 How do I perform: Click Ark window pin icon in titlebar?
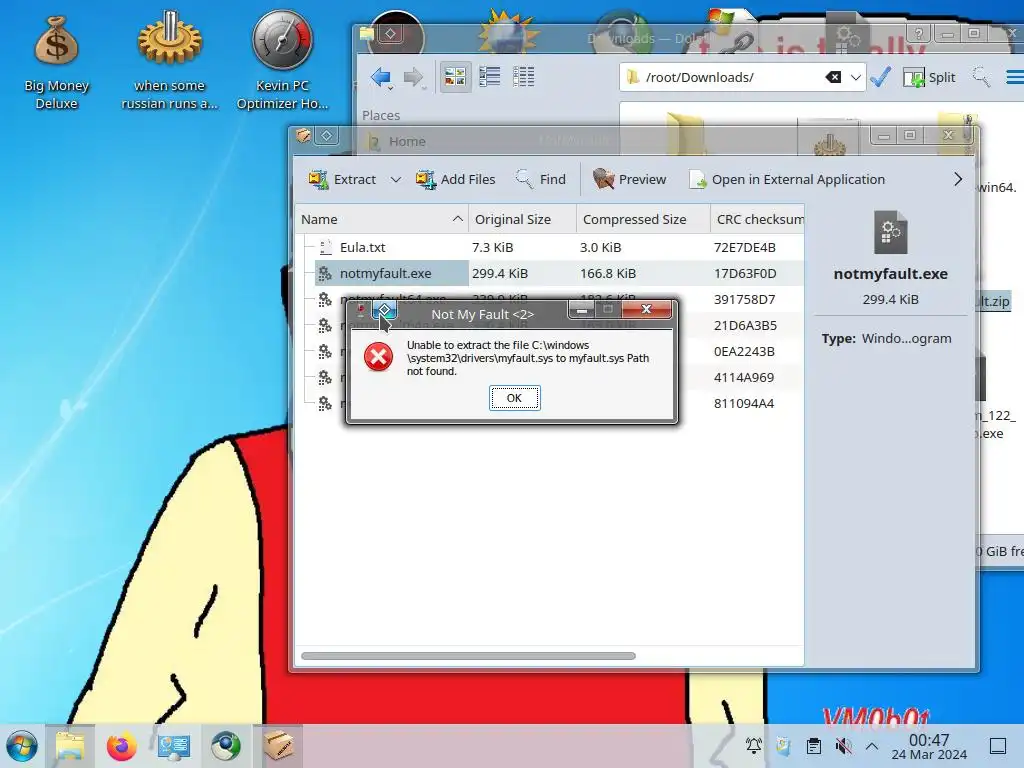[327, 135]
